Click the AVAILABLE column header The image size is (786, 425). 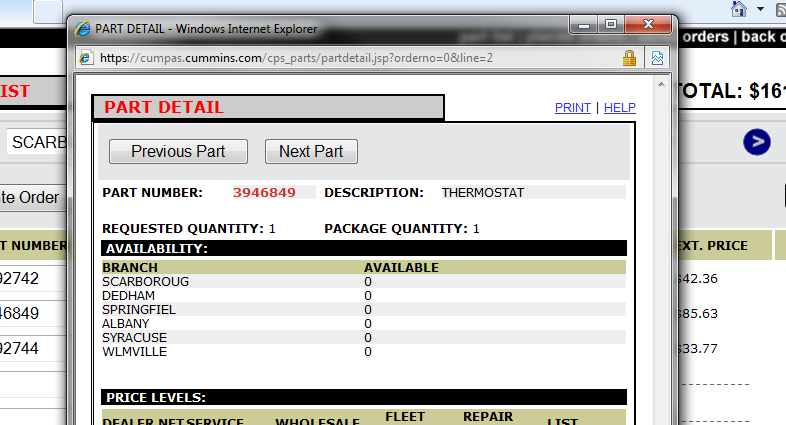pyautogui.click(x=402, y=268)
